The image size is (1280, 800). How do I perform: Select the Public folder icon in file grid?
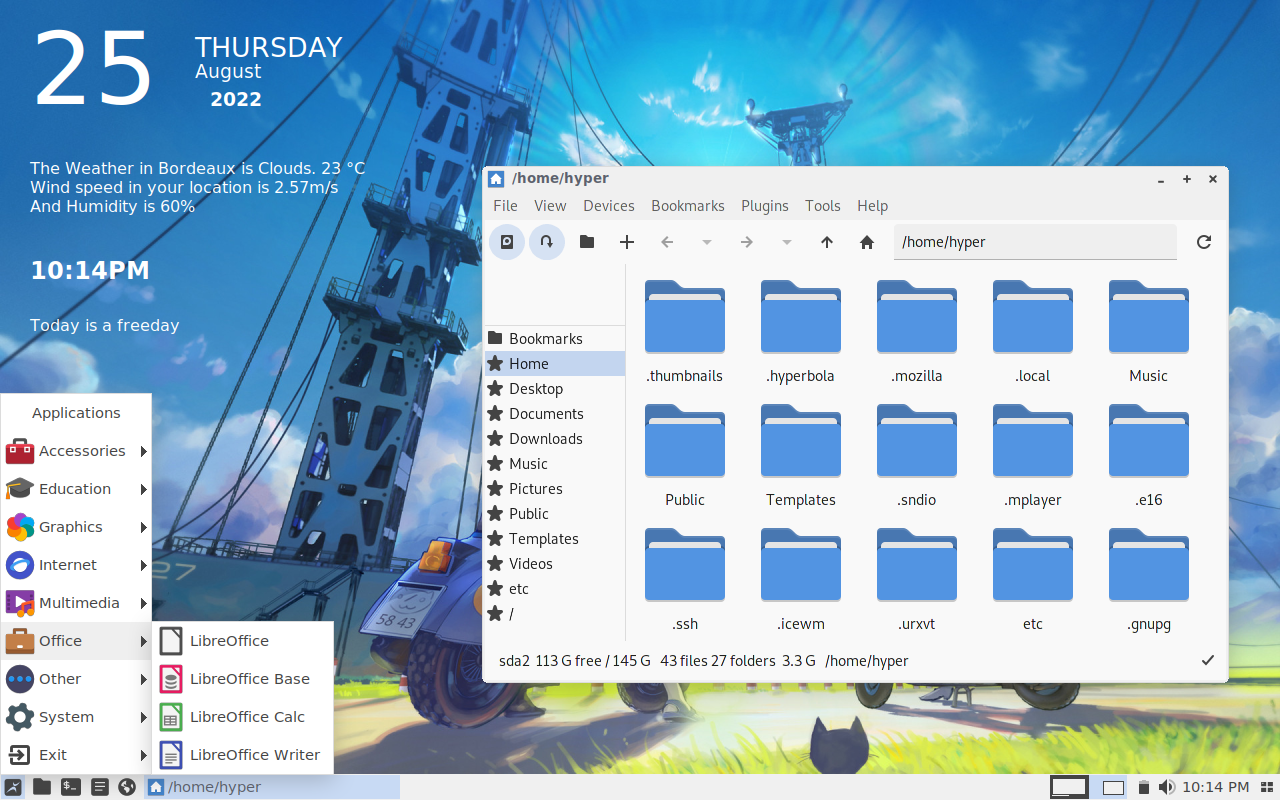click(685, 440)
